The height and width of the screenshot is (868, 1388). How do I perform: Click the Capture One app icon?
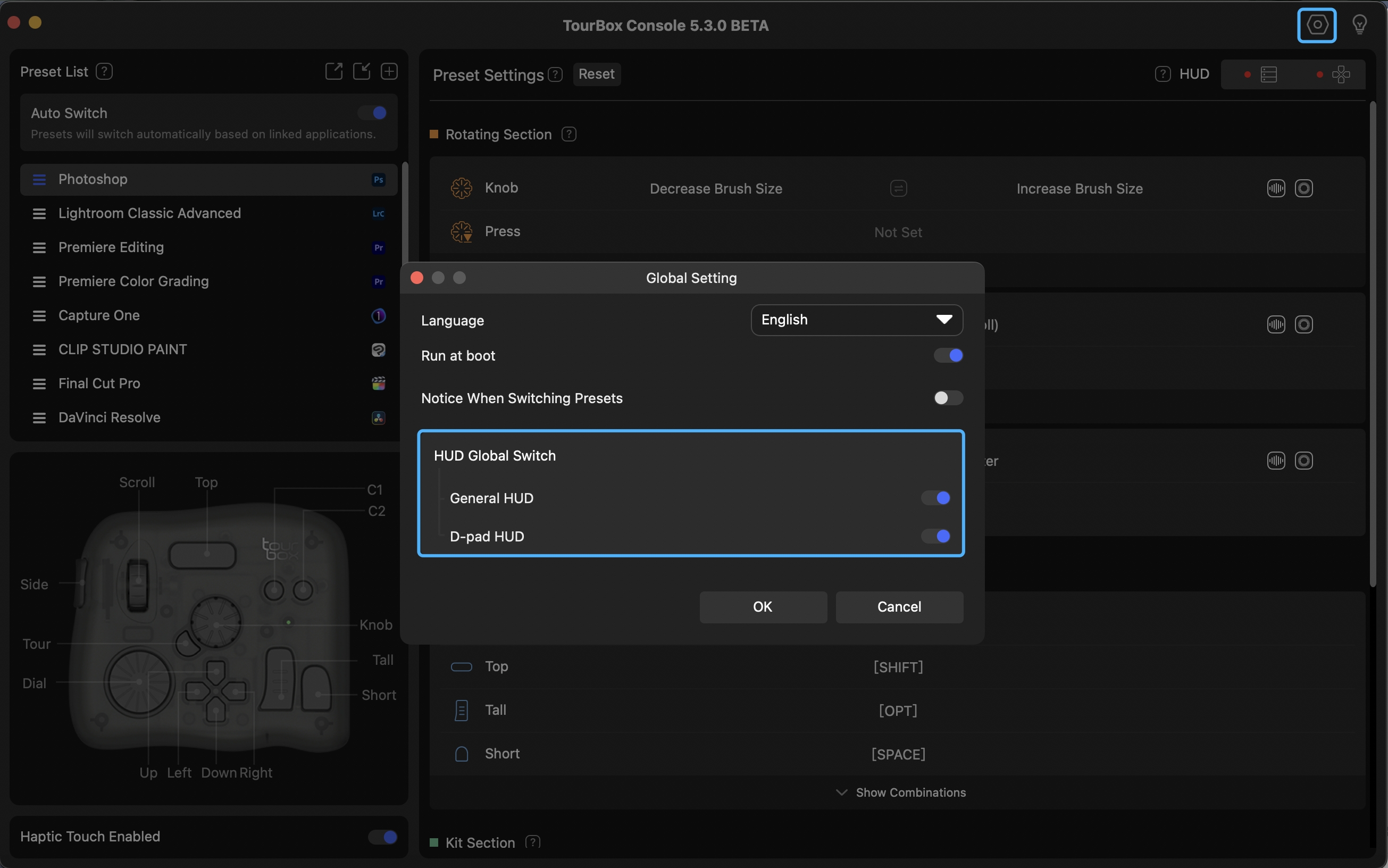point(378,316)
